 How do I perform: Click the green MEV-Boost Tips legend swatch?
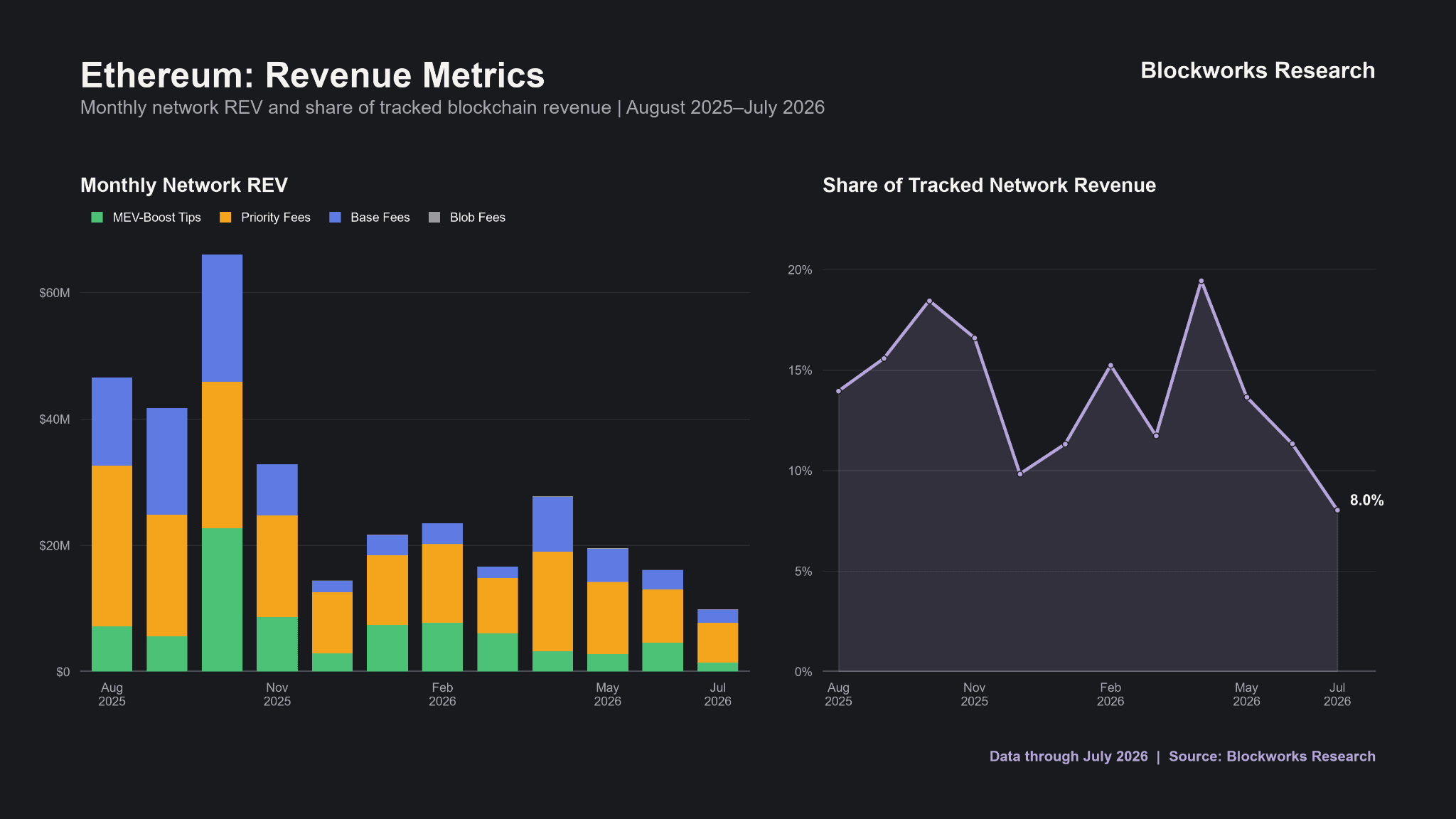(97, 218)
